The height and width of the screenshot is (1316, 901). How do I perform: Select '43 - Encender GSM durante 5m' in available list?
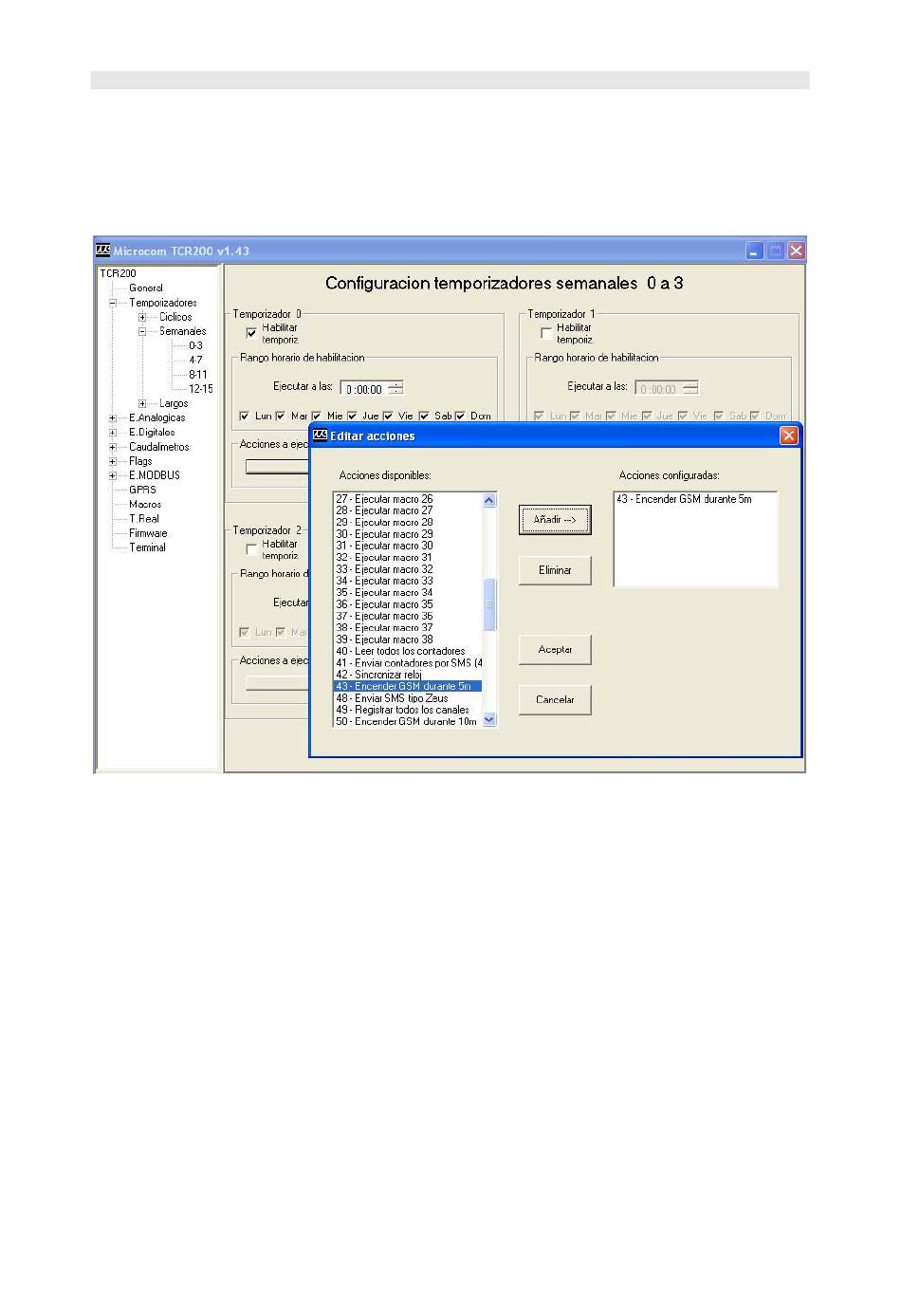(408, 686)
